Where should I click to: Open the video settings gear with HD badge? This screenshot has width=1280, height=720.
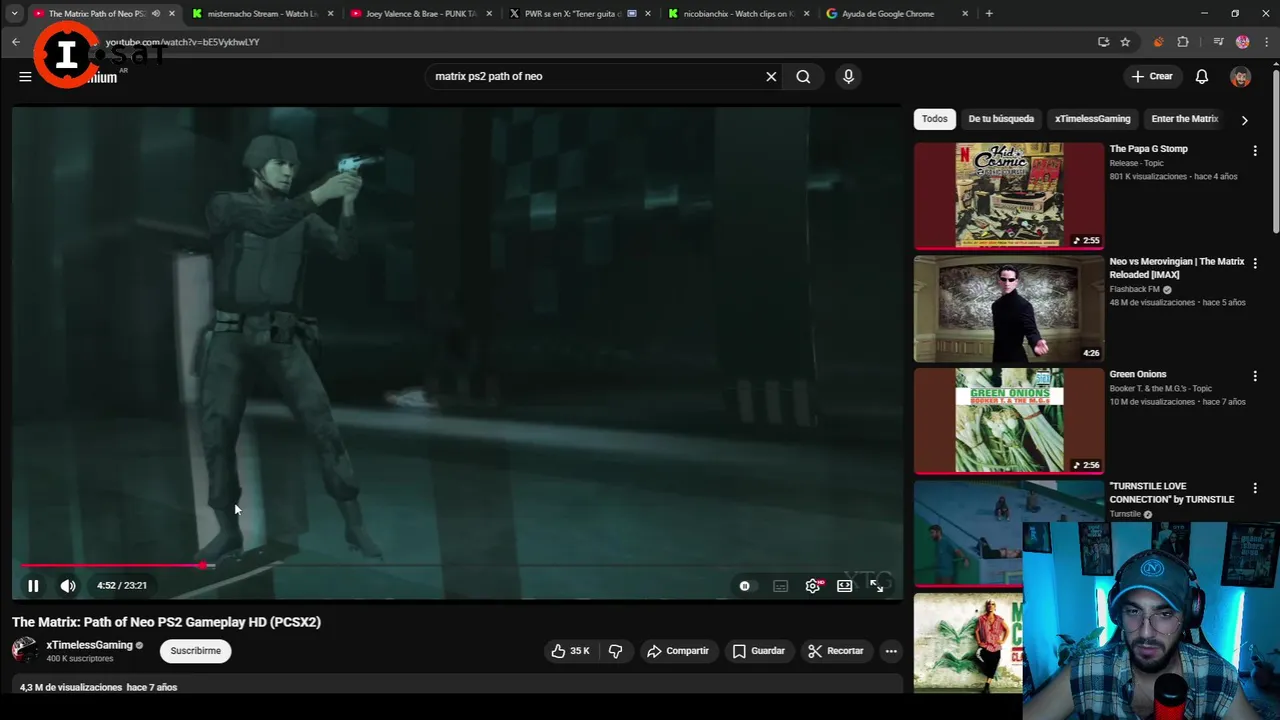(x=813, y=586)
